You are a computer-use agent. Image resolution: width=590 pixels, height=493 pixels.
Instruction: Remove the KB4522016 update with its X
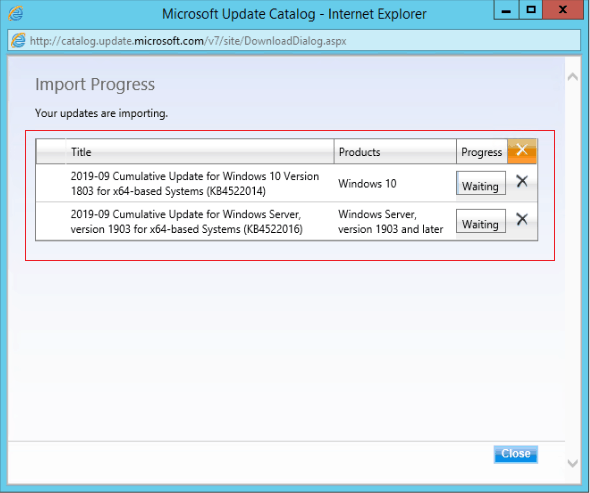pyautogui.click(x=522, y=219)
